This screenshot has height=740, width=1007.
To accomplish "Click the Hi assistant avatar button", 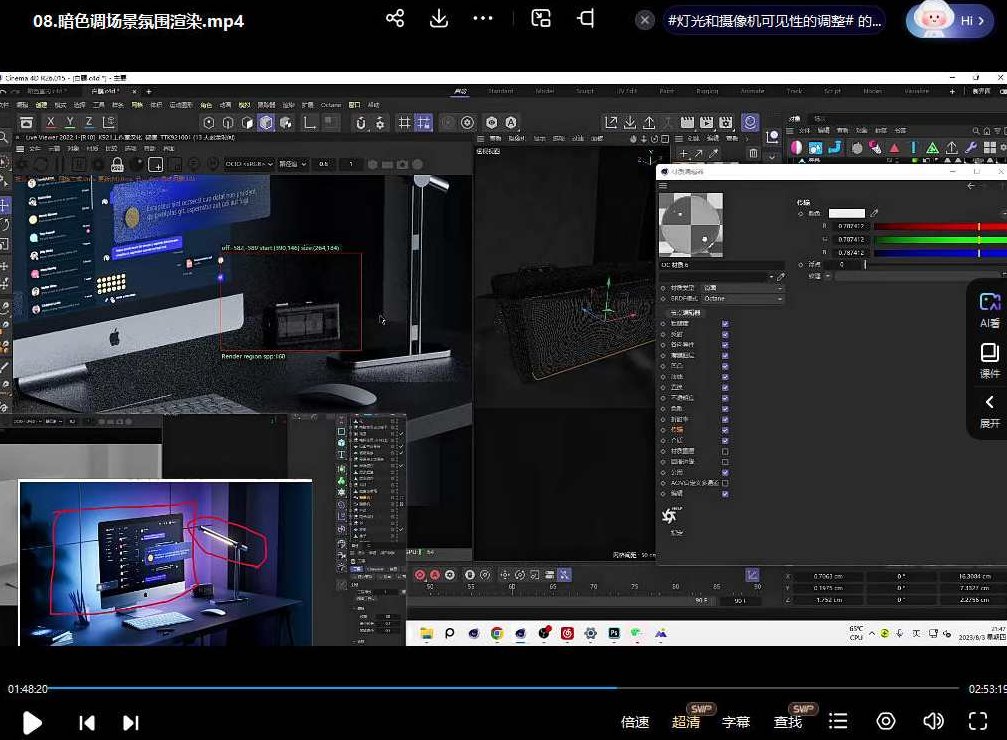I will pos(951,20).
